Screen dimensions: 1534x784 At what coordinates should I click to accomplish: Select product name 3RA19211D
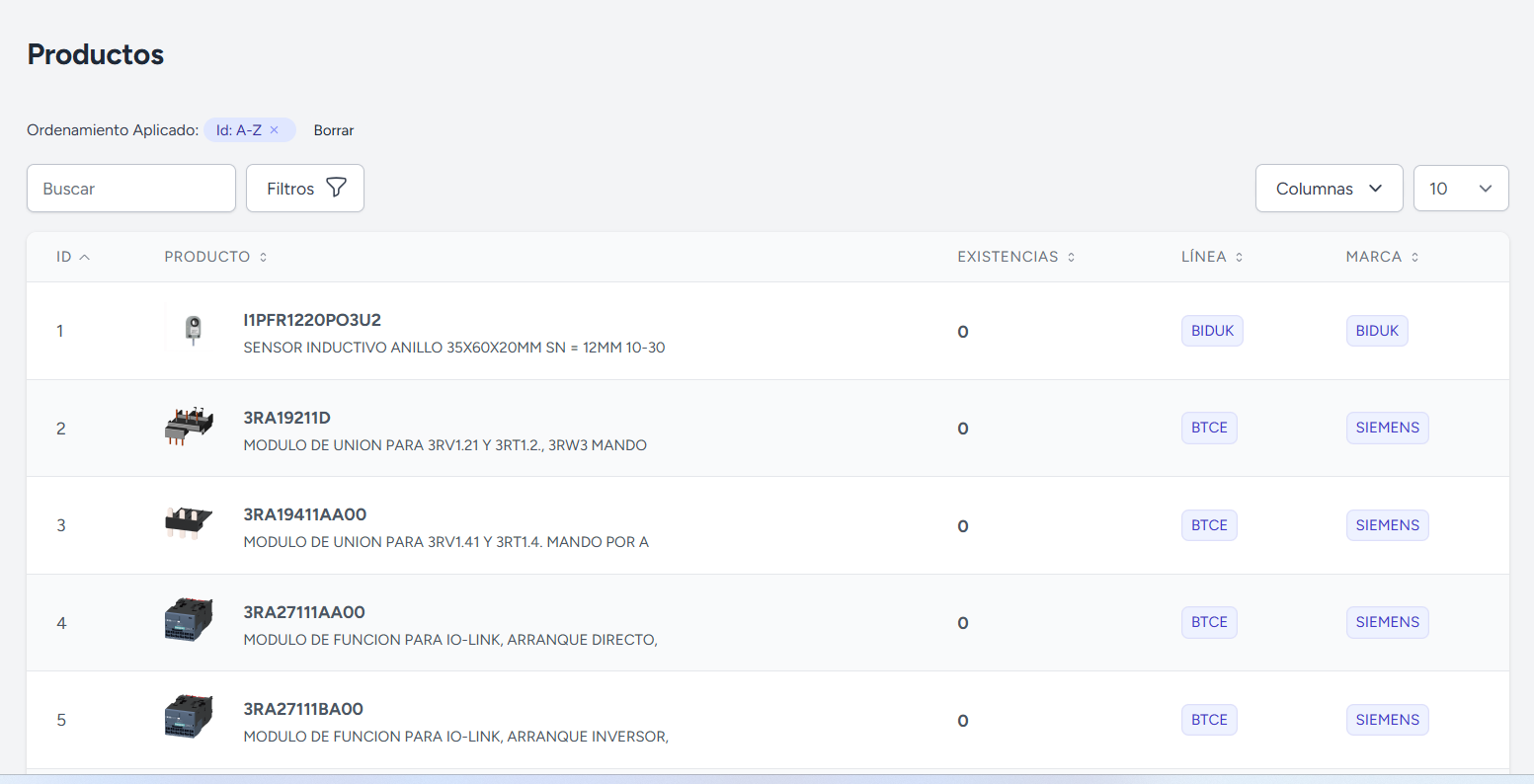click(x=286, y=418)
